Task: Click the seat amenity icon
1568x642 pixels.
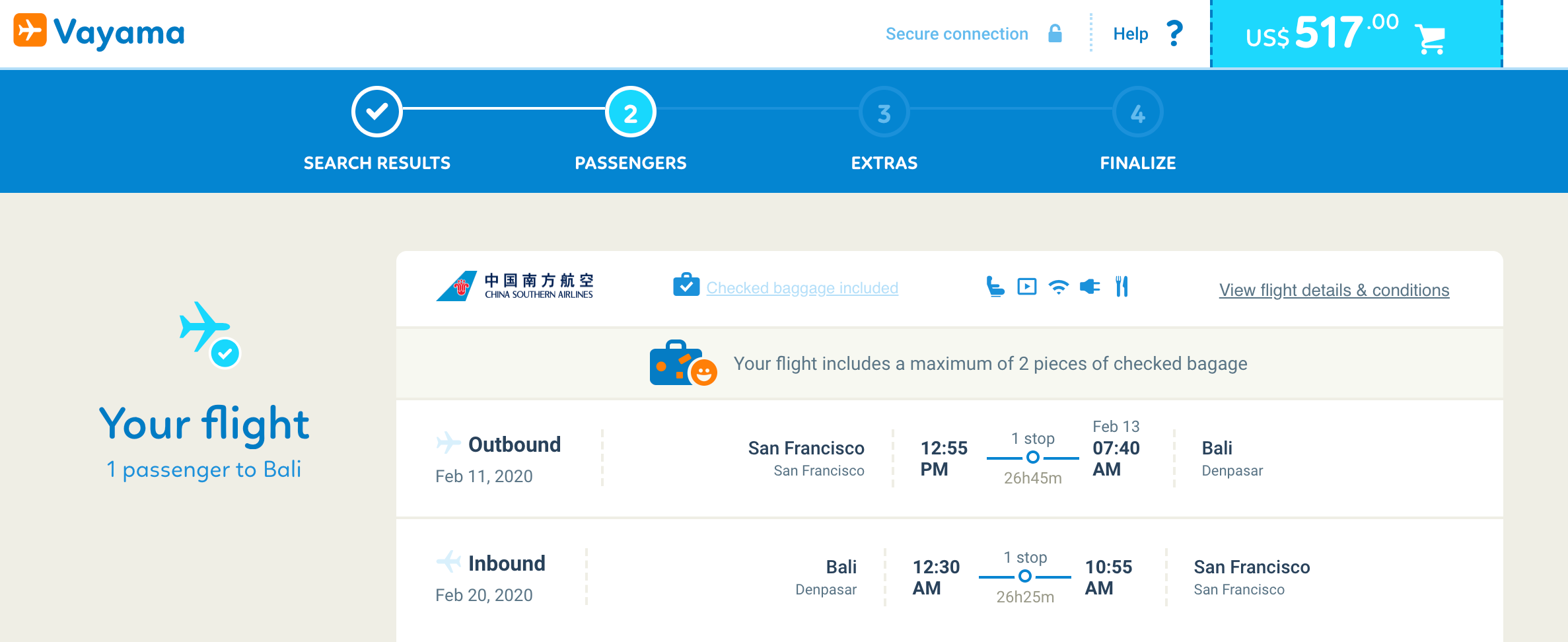Action: tap(995, 287)
